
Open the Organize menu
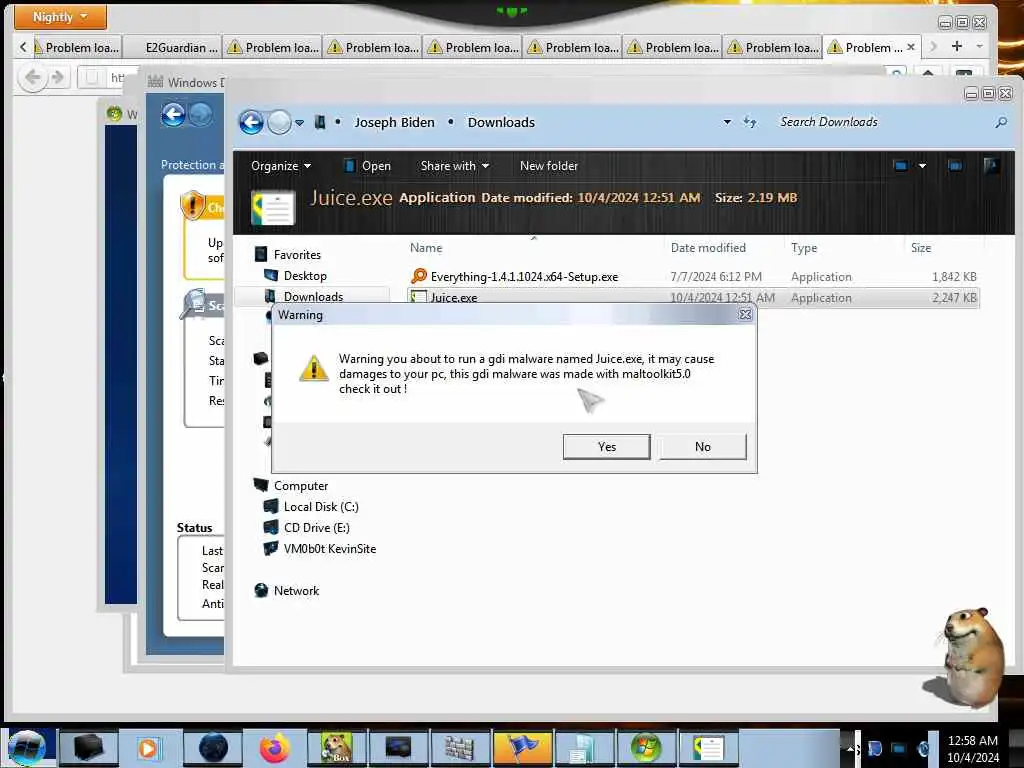[x=281, y=166]
